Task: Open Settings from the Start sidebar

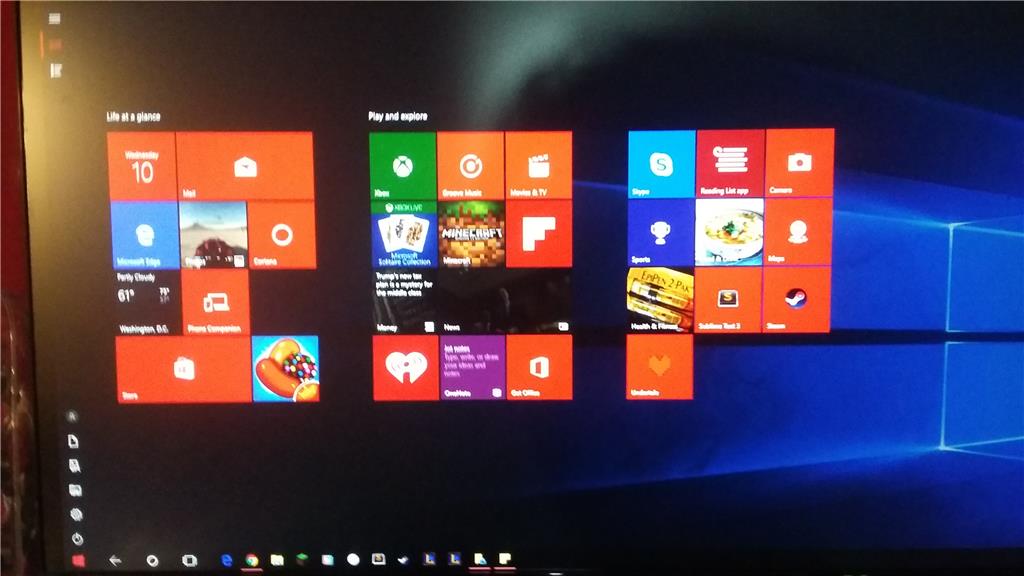Action: click(x=76, y=515)
